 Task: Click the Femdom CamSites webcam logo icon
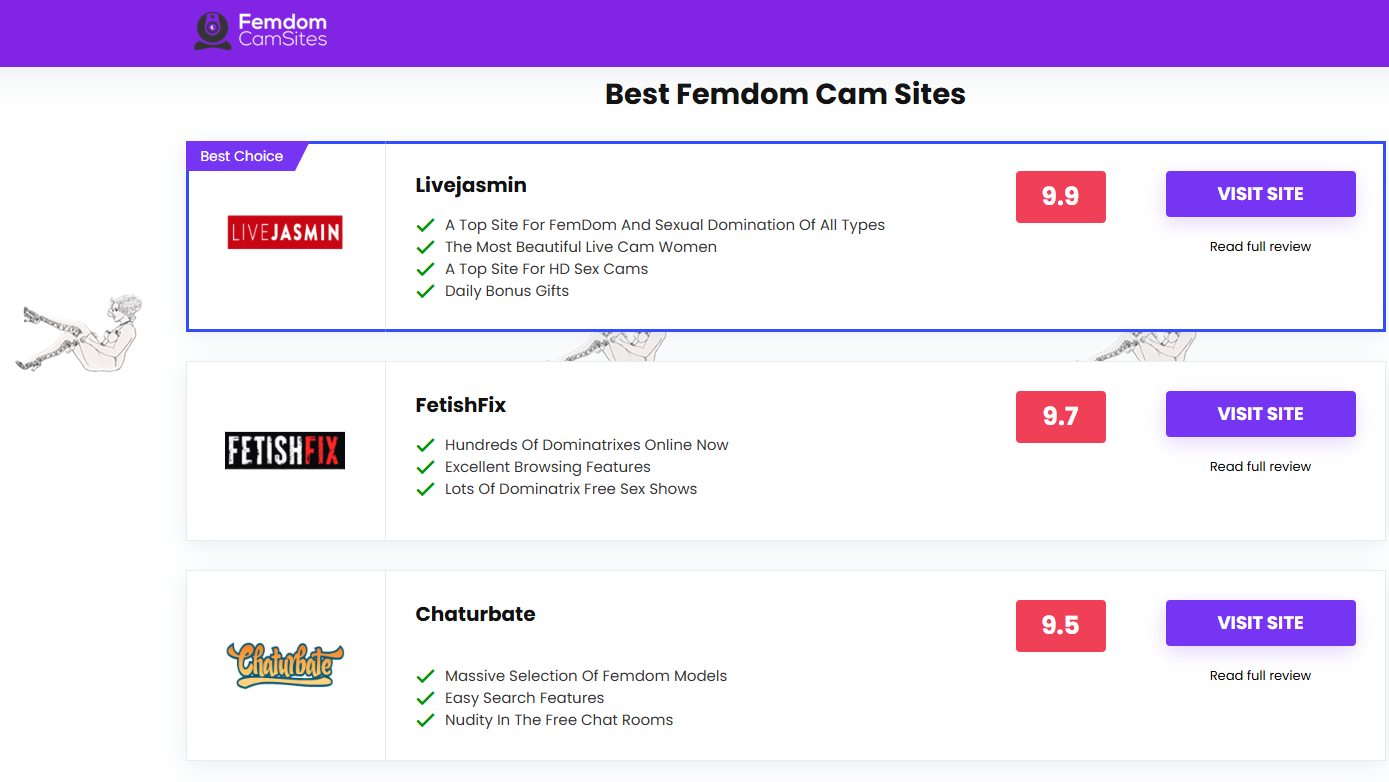(x=211, y=30)
